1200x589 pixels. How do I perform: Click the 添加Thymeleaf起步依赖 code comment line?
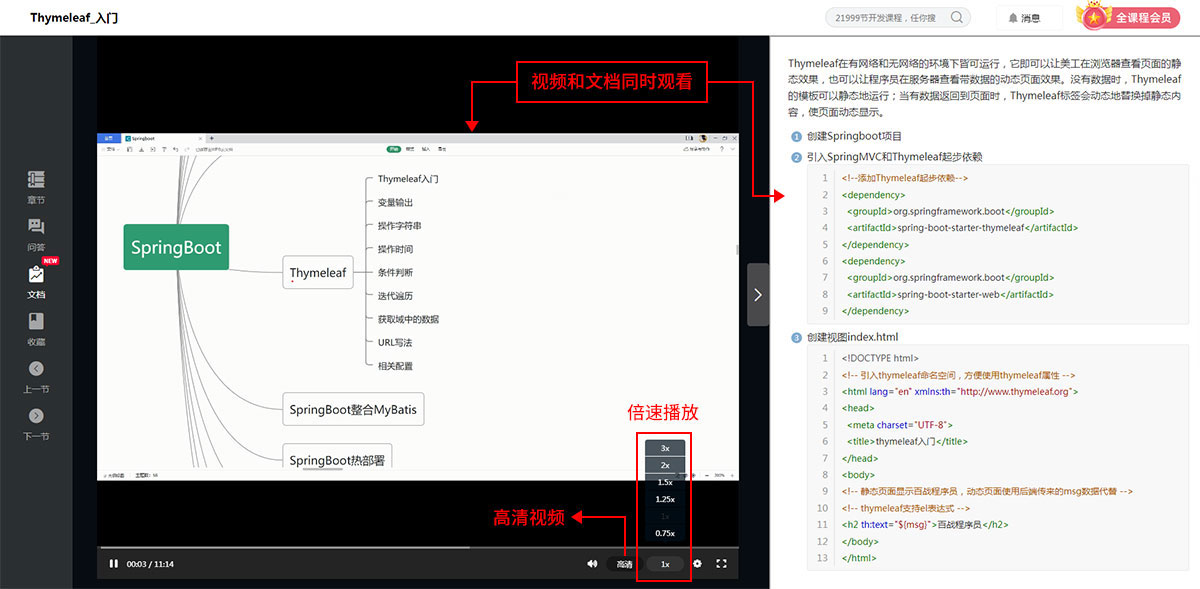(904, 178)
